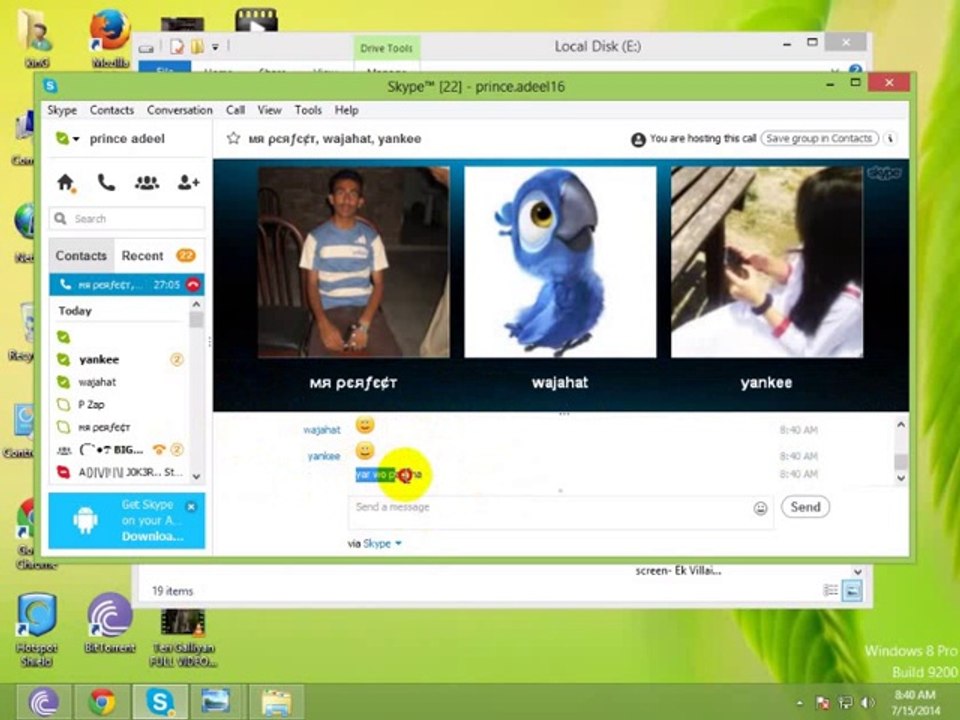The width and height of the screenshot is (960, 720).
Task: Open the Teri Galliyan full video file
Action: tap(182, 637)
